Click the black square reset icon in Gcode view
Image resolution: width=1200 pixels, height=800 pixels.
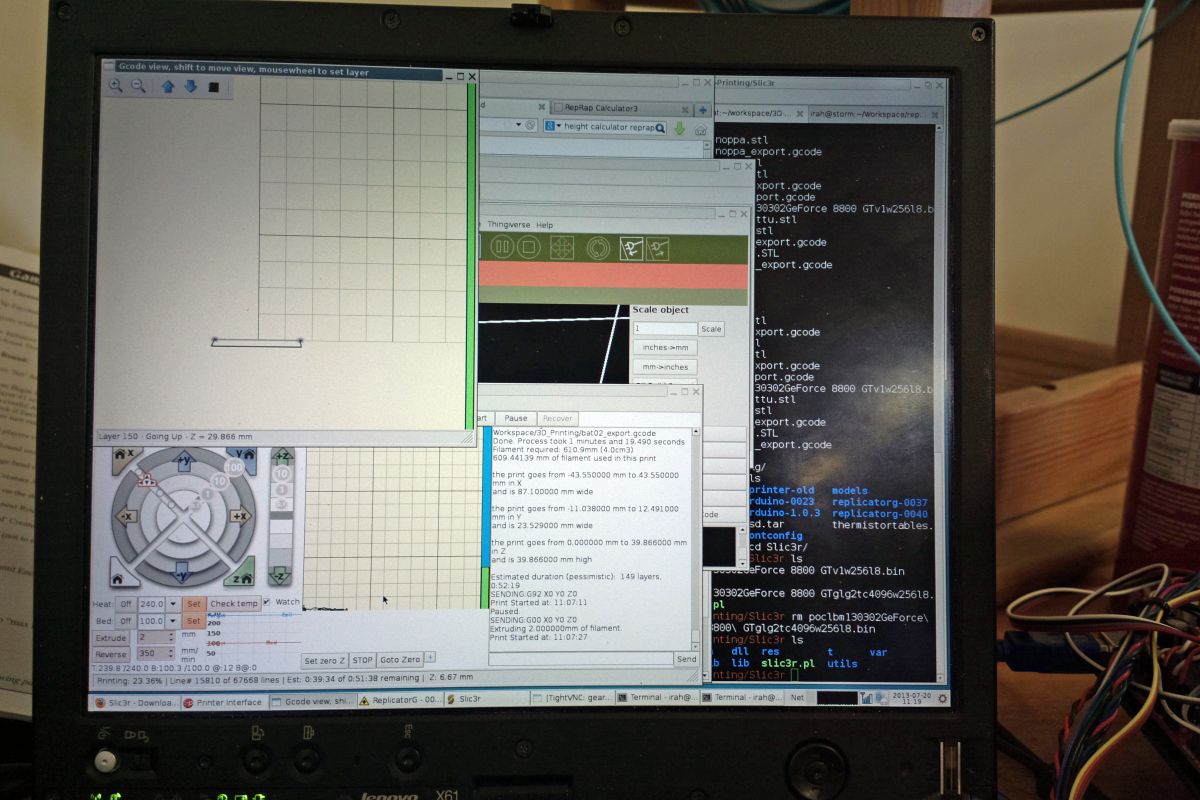(213, 87)
